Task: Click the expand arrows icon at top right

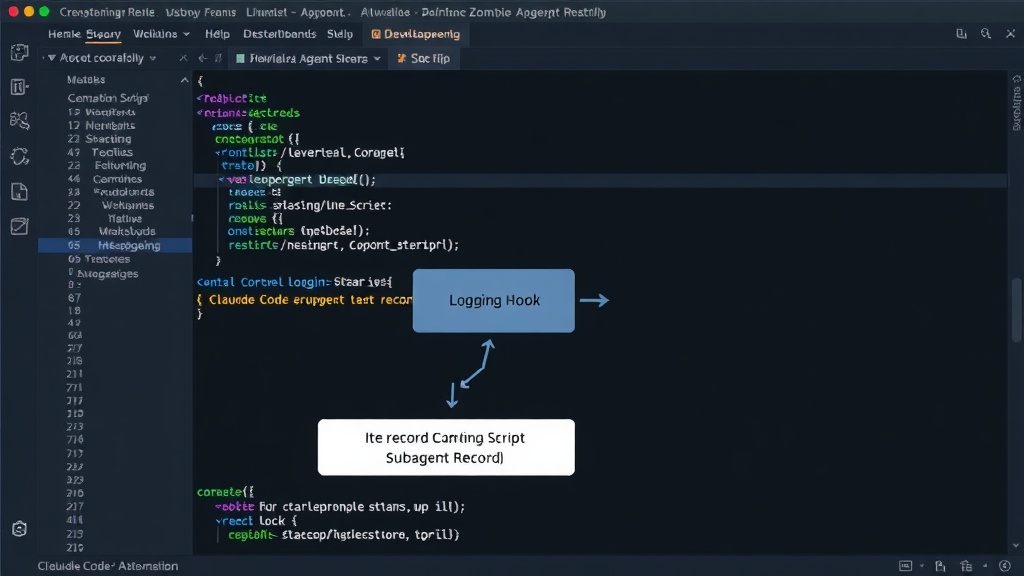Action: 1010,33
